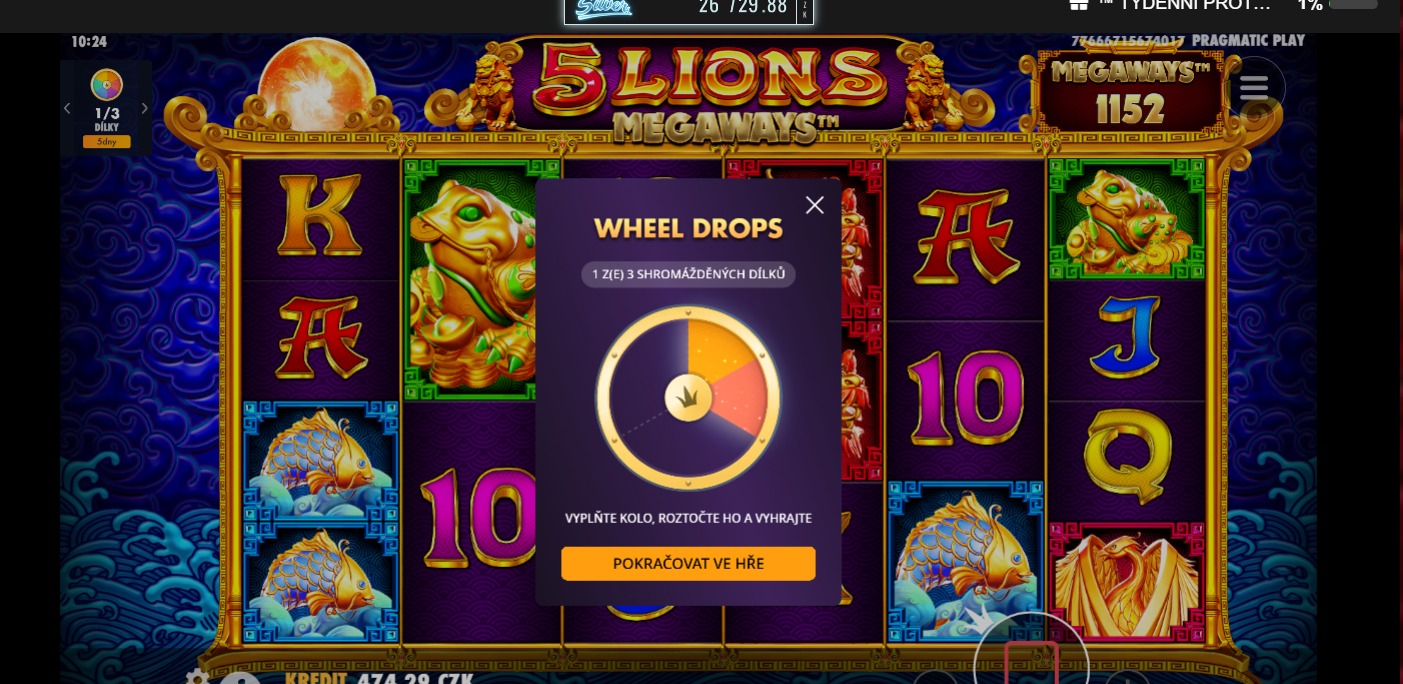Click the 5dny orange badge
1403x684 pixels.
[106, 142]
